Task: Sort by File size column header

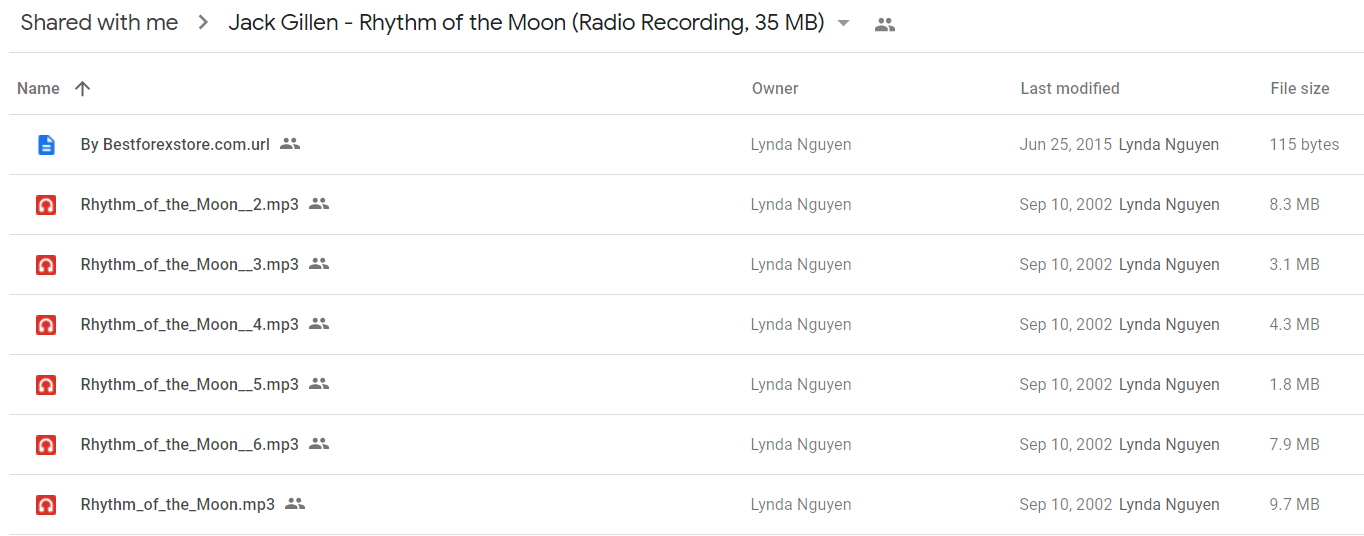Action: tap(1300, 88)
